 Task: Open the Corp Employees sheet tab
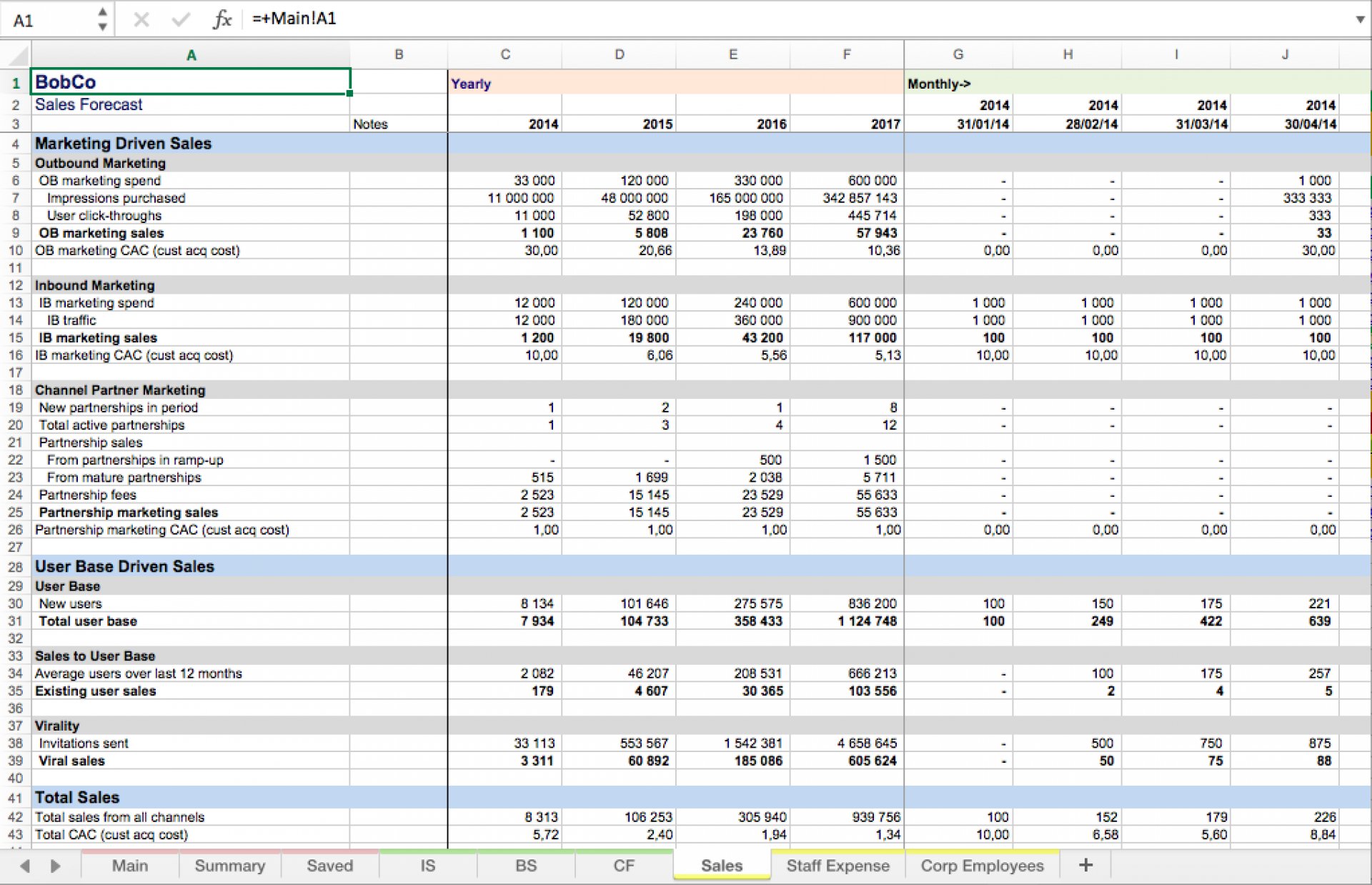(982, 866)
